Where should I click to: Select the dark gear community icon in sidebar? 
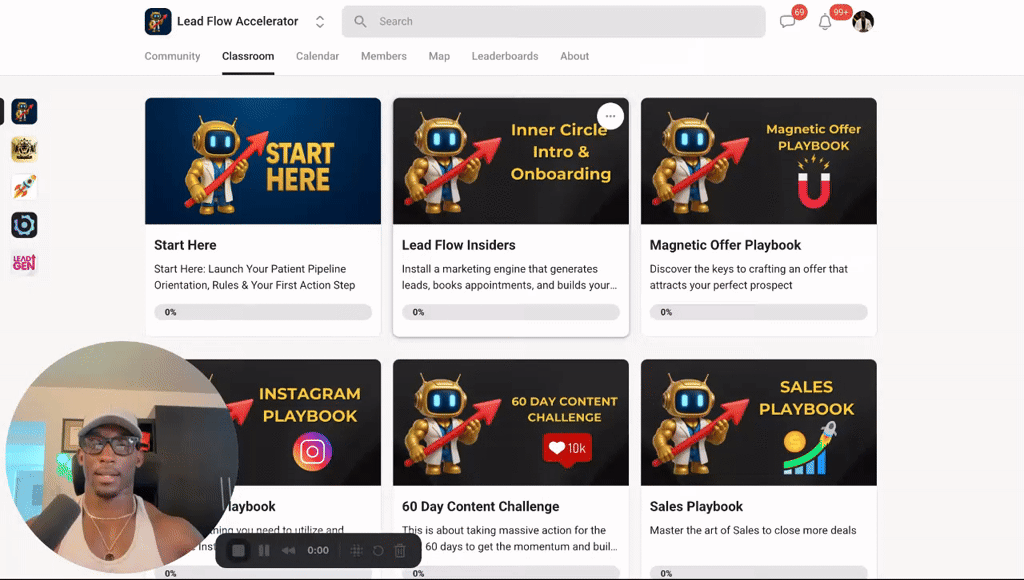coord(24,224)
